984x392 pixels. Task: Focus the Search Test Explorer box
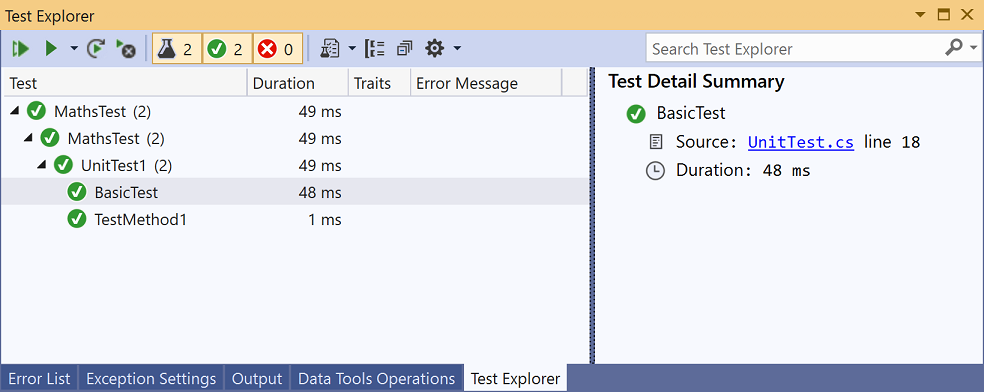point(794,49)
